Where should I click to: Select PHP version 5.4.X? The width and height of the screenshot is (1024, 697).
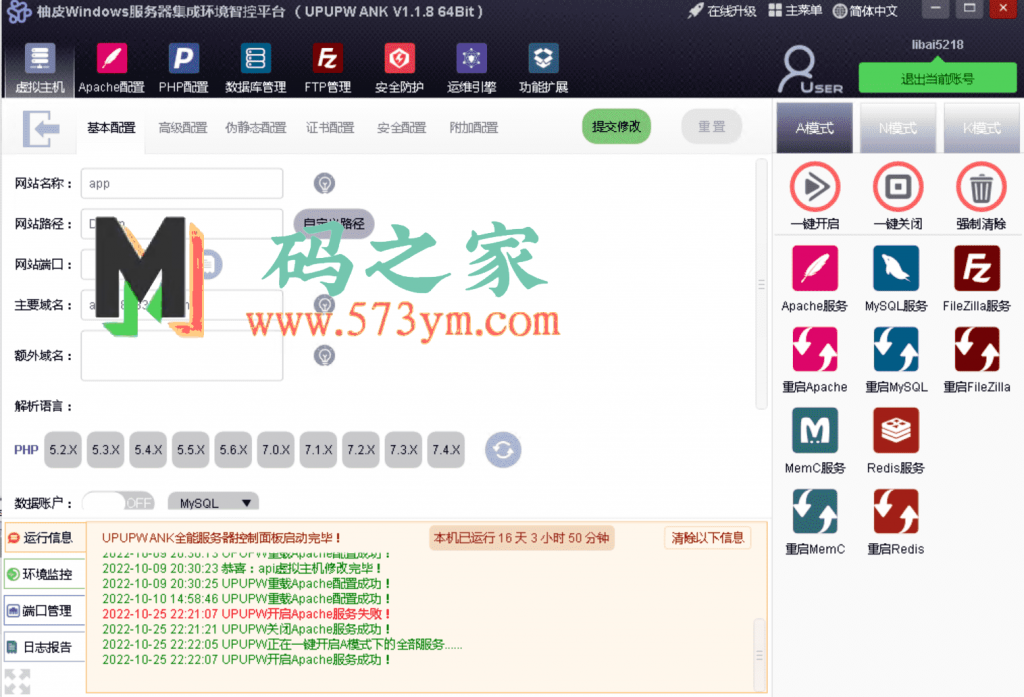148,449
